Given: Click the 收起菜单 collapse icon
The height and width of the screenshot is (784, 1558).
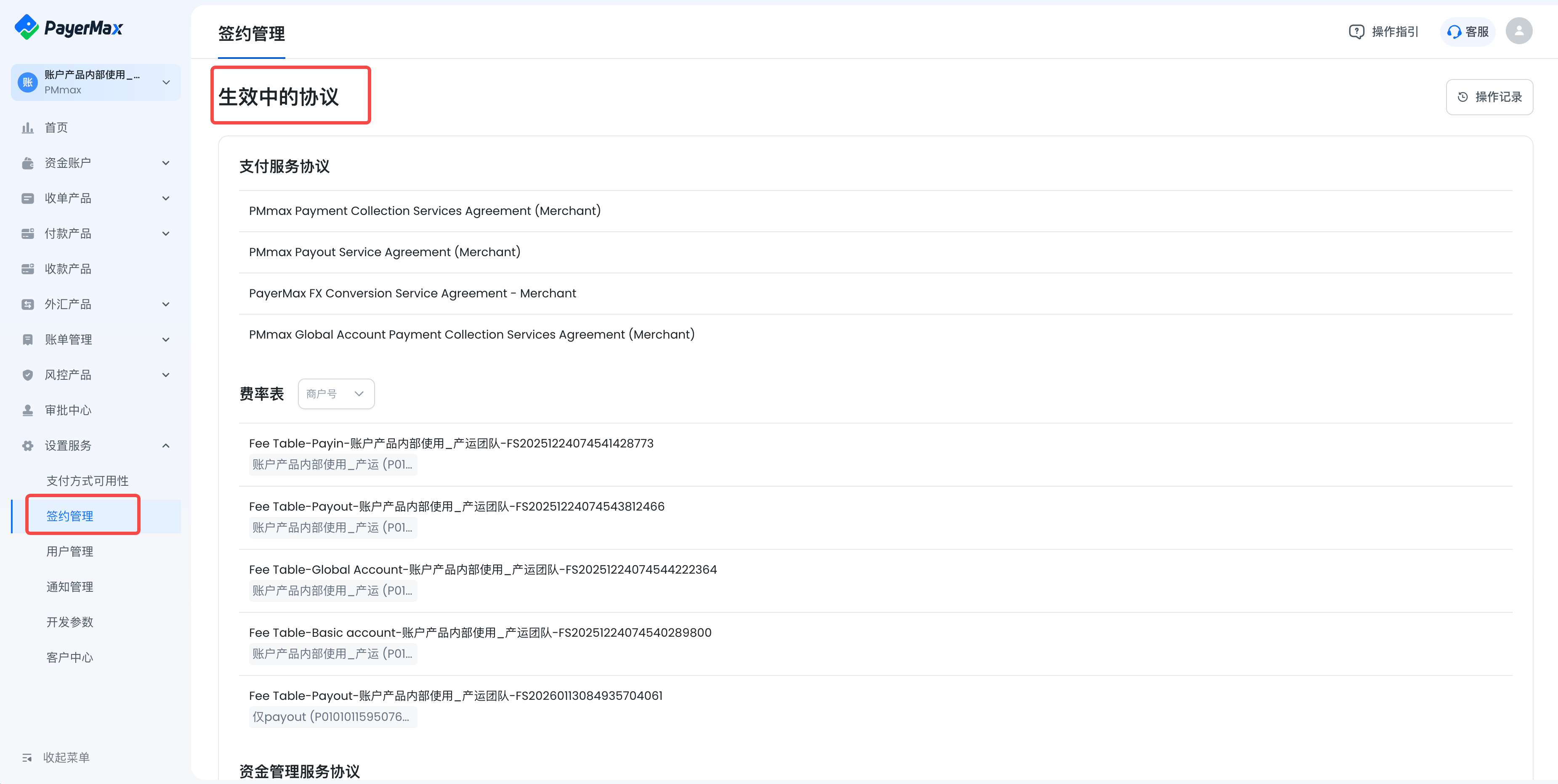Looking at the screenshot, I should (x=27, y=758).
